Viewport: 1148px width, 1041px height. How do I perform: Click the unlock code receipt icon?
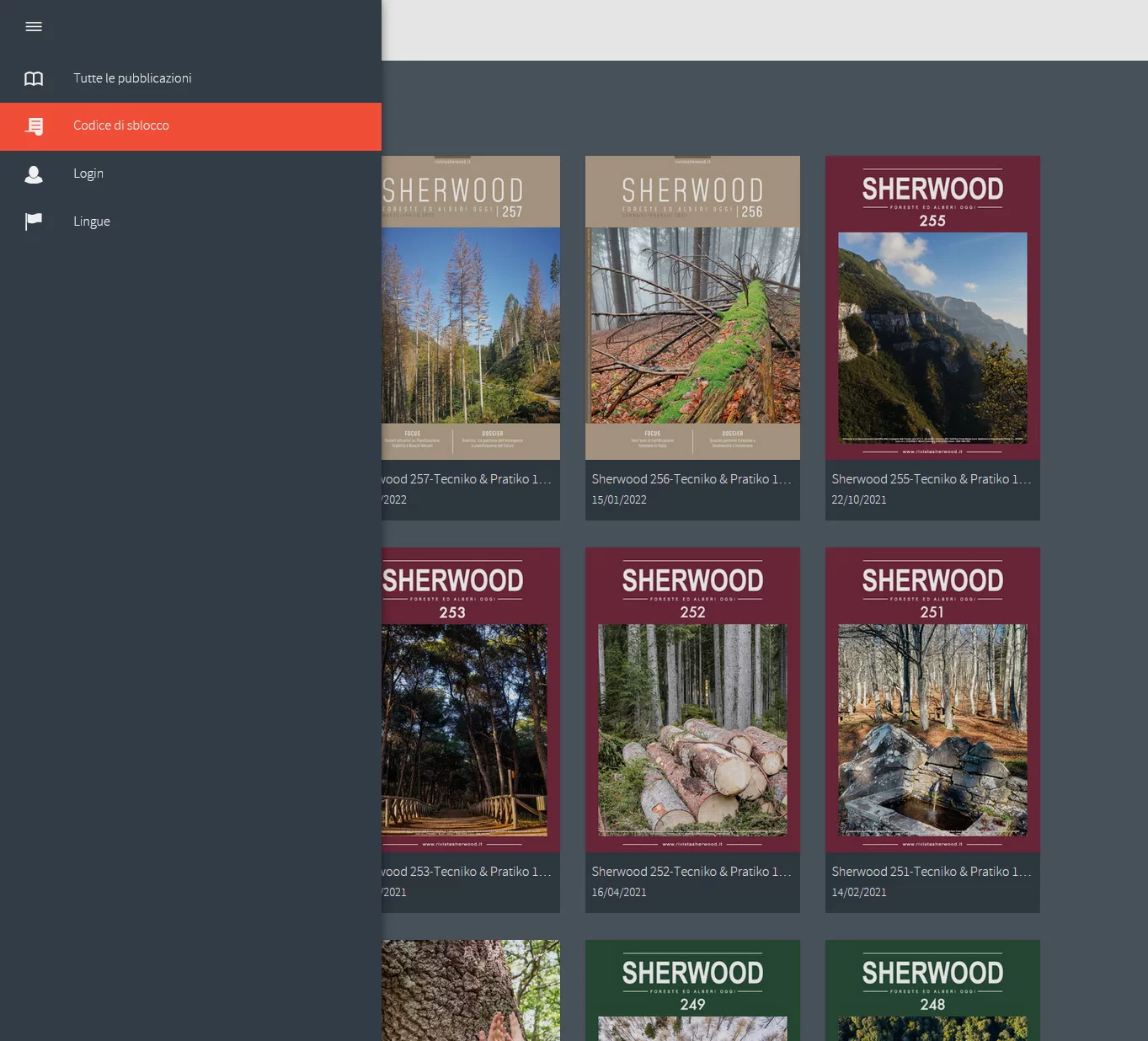click(34, 126)
